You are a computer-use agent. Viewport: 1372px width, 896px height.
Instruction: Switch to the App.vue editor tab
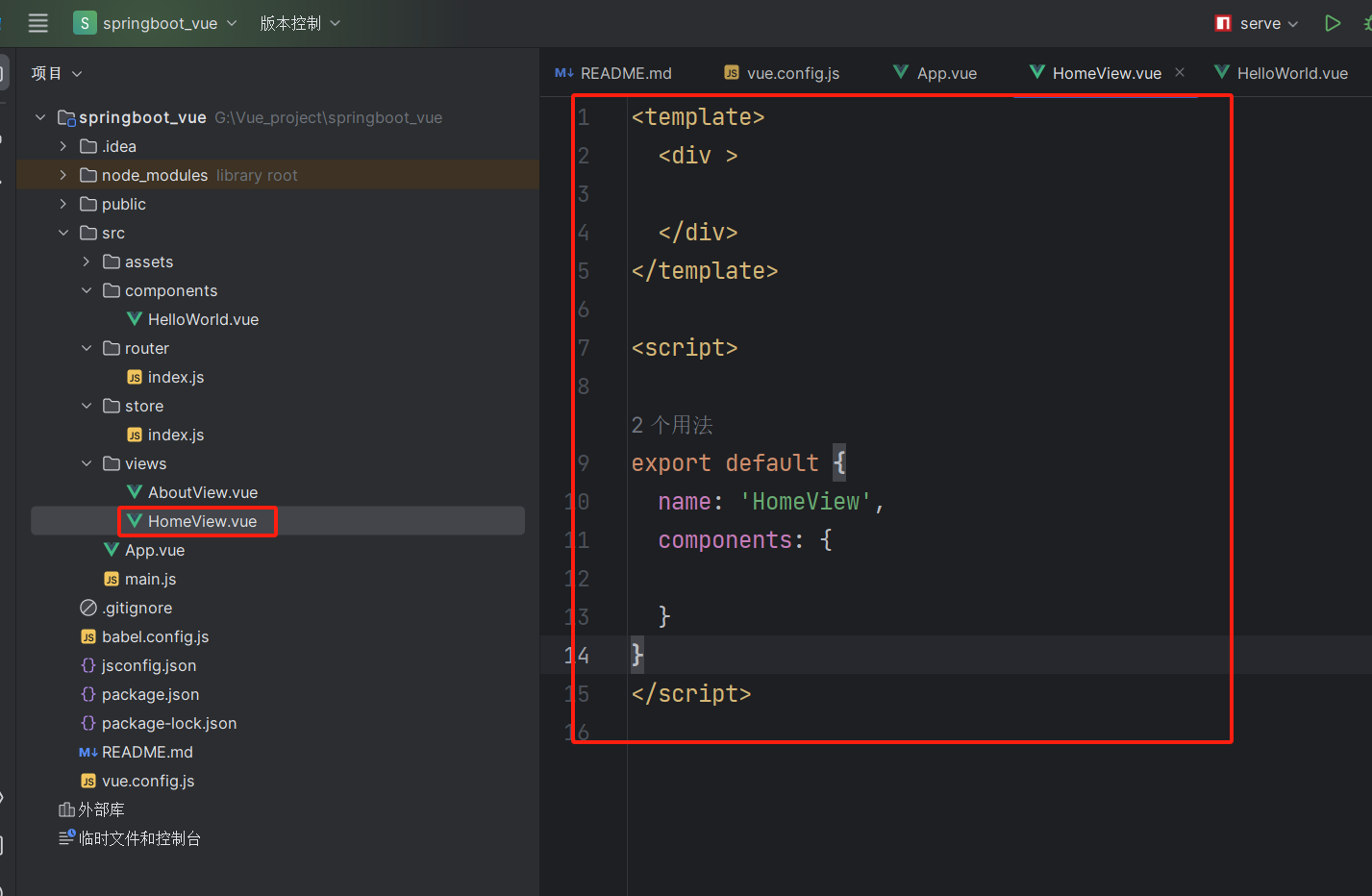pos(935,73)
